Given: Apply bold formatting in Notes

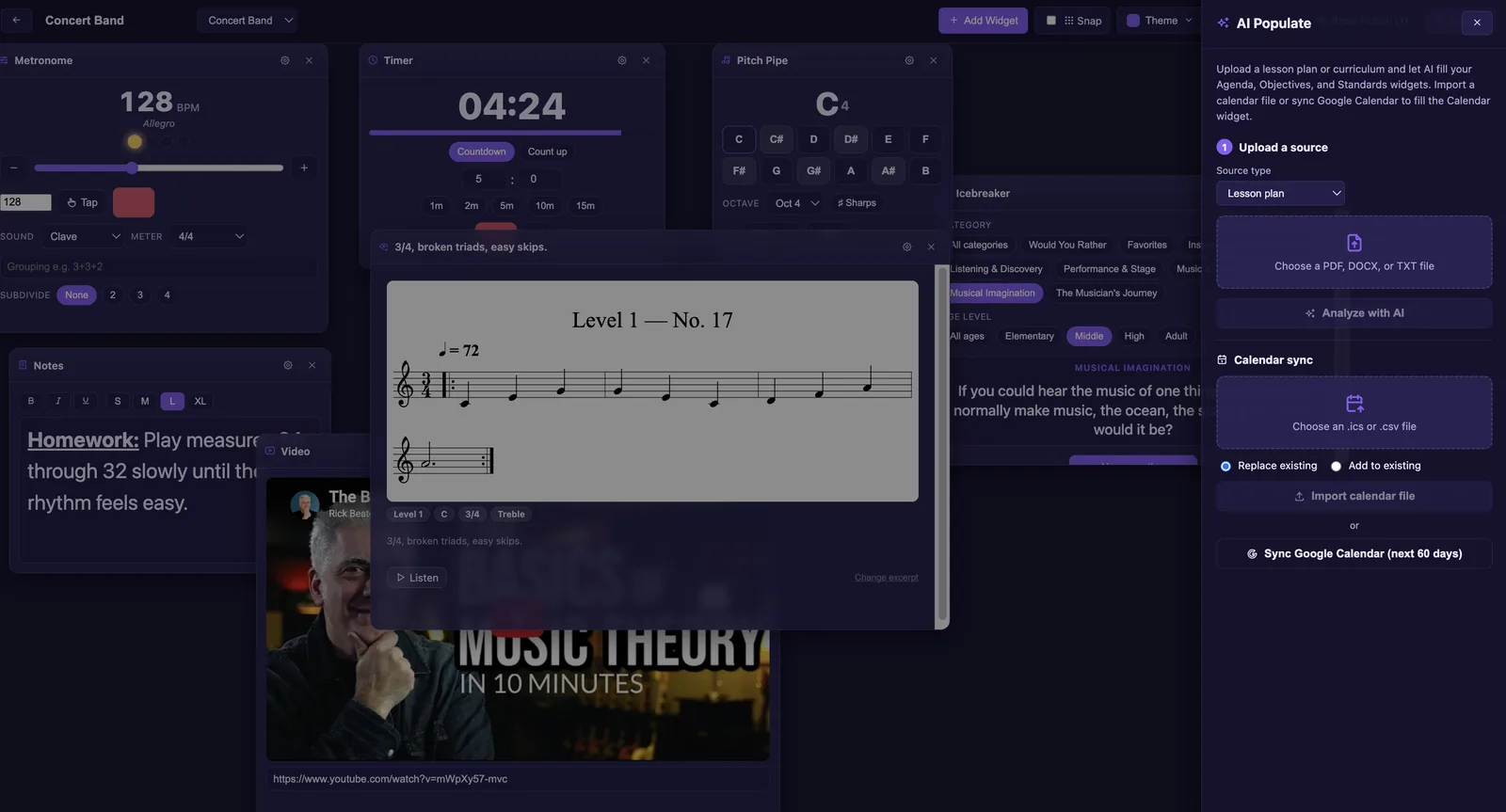Looking at the screenshot, I should click(x=31, y=401).
